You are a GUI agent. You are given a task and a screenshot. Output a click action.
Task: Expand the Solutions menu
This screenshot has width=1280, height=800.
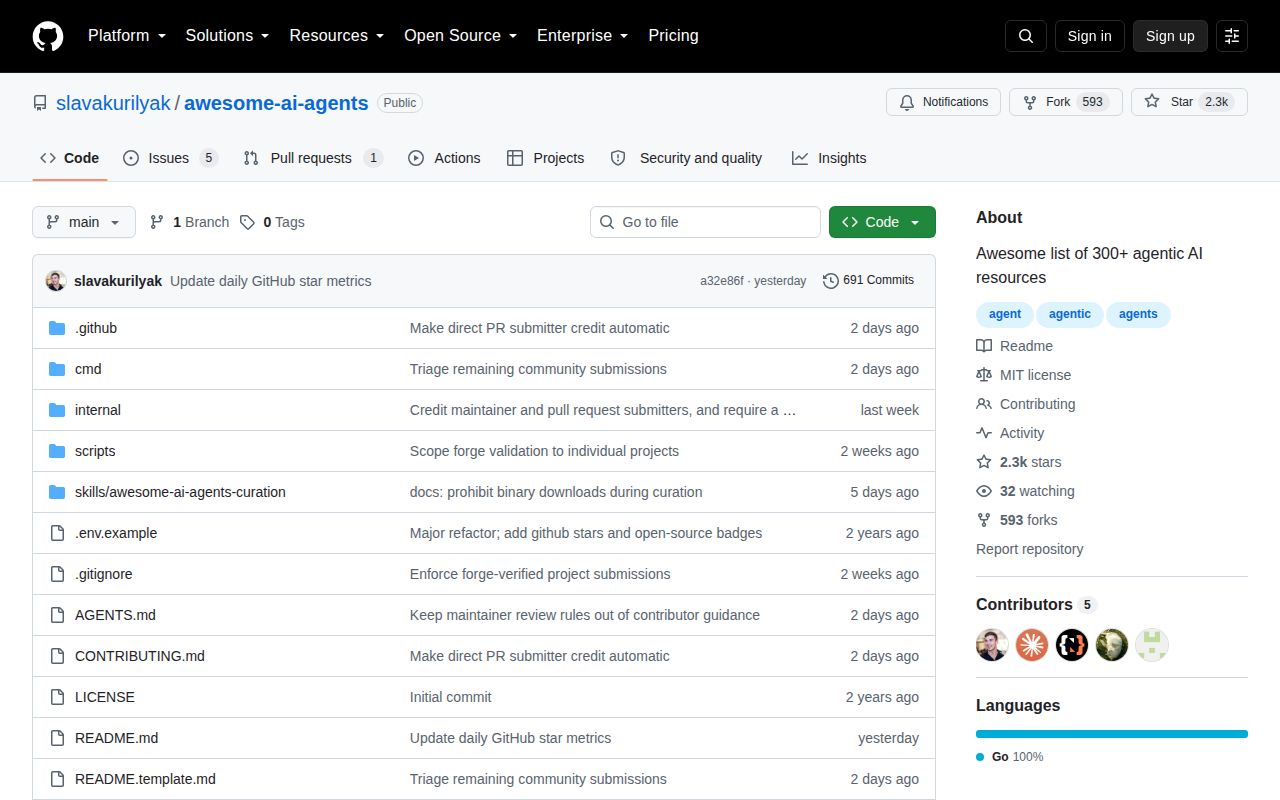[228, 36]
